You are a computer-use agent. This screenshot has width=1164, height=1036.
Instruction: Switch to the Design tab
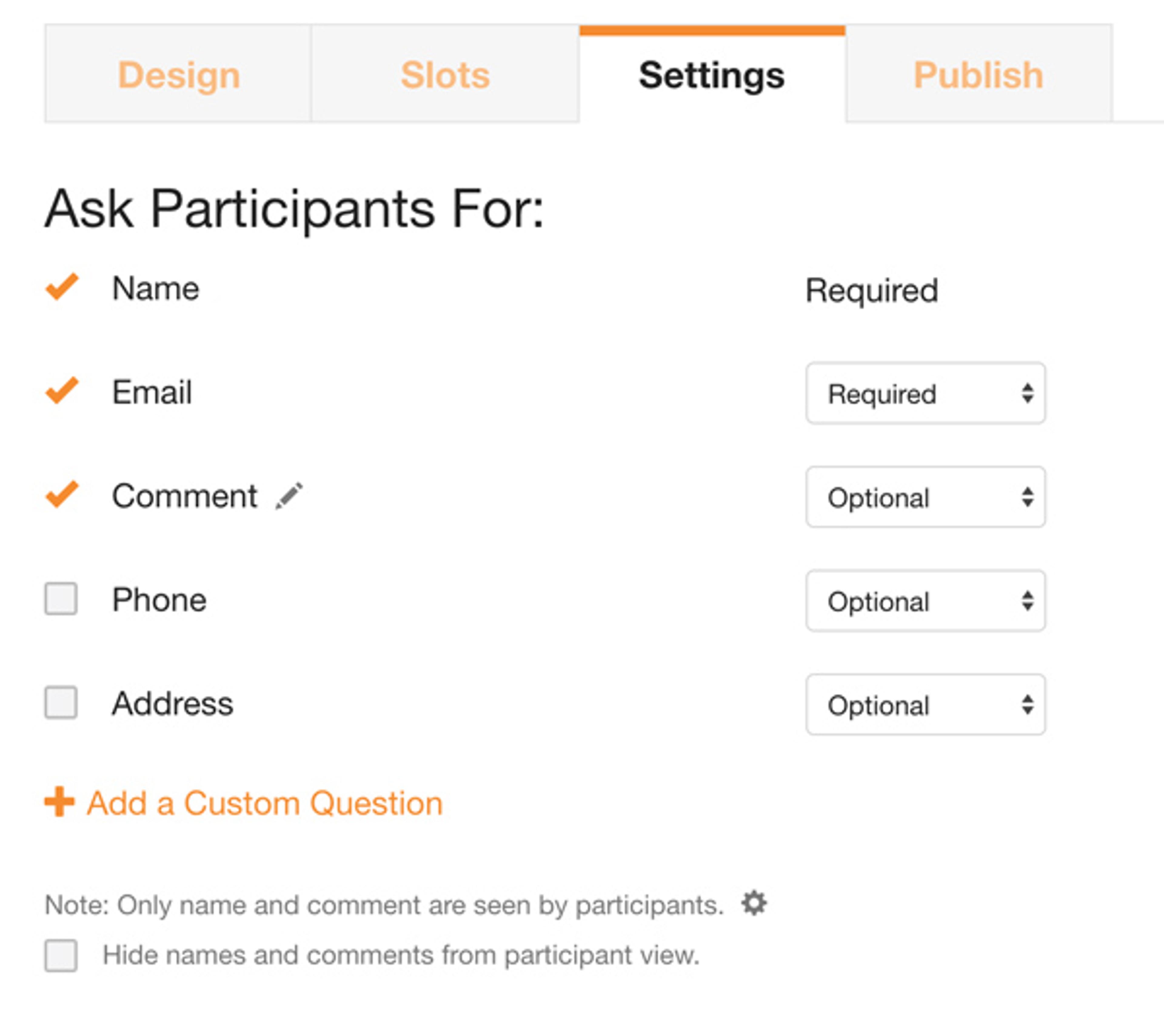(179, 75)
